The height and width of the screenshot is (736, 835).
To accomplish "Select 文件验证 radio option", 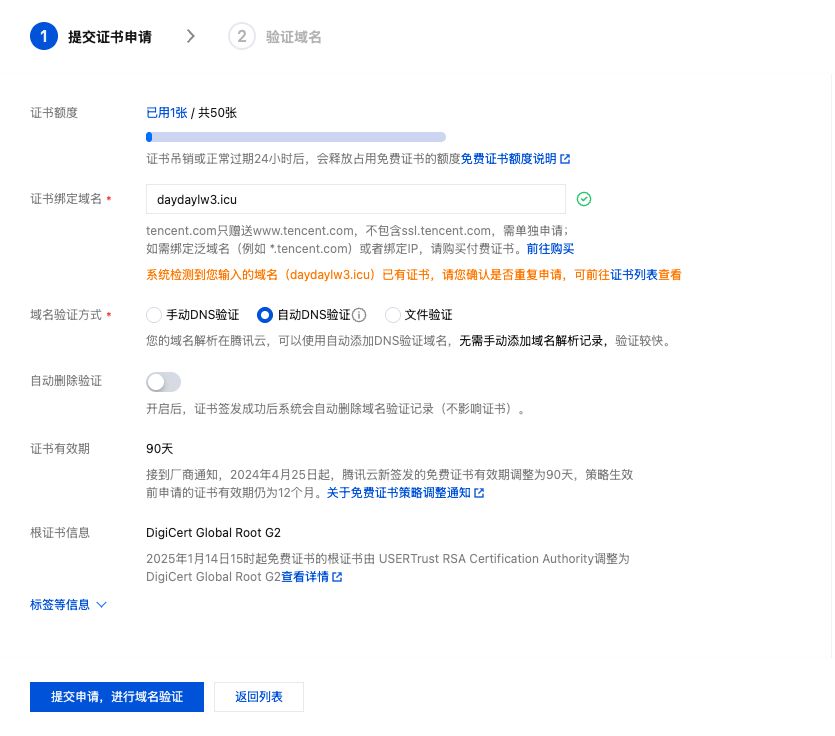I will coord(392,315).
